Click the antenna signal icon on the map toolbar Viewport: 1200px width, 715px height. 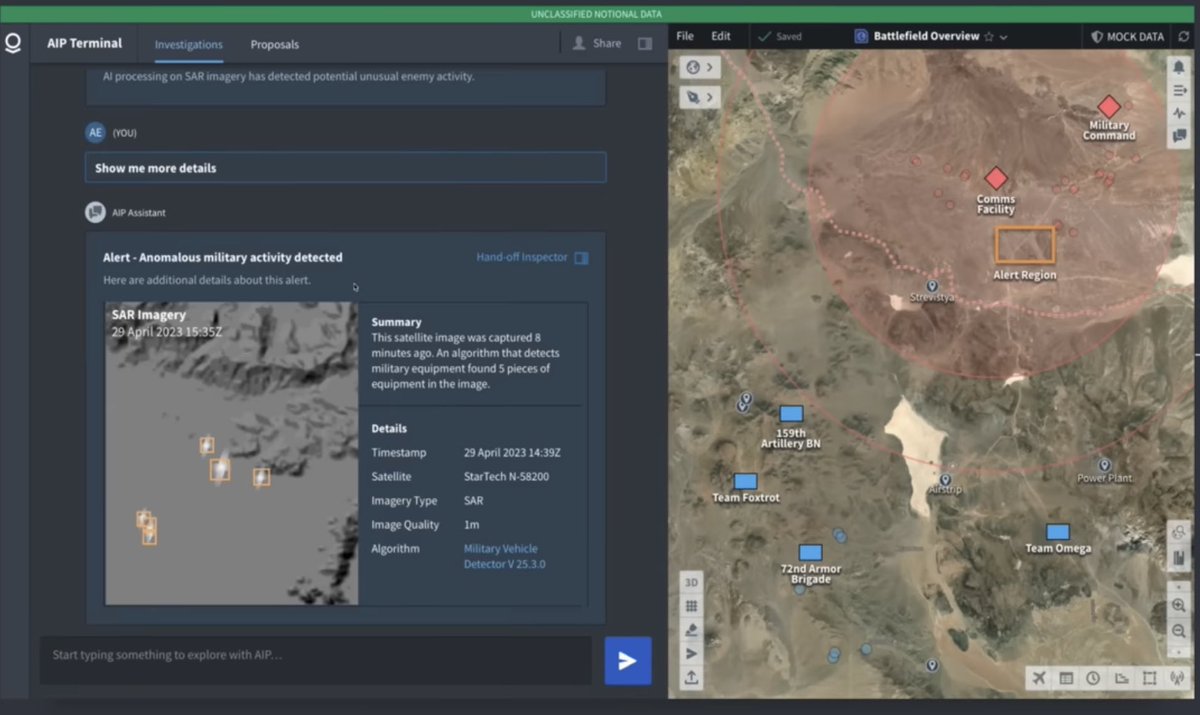1175,678
